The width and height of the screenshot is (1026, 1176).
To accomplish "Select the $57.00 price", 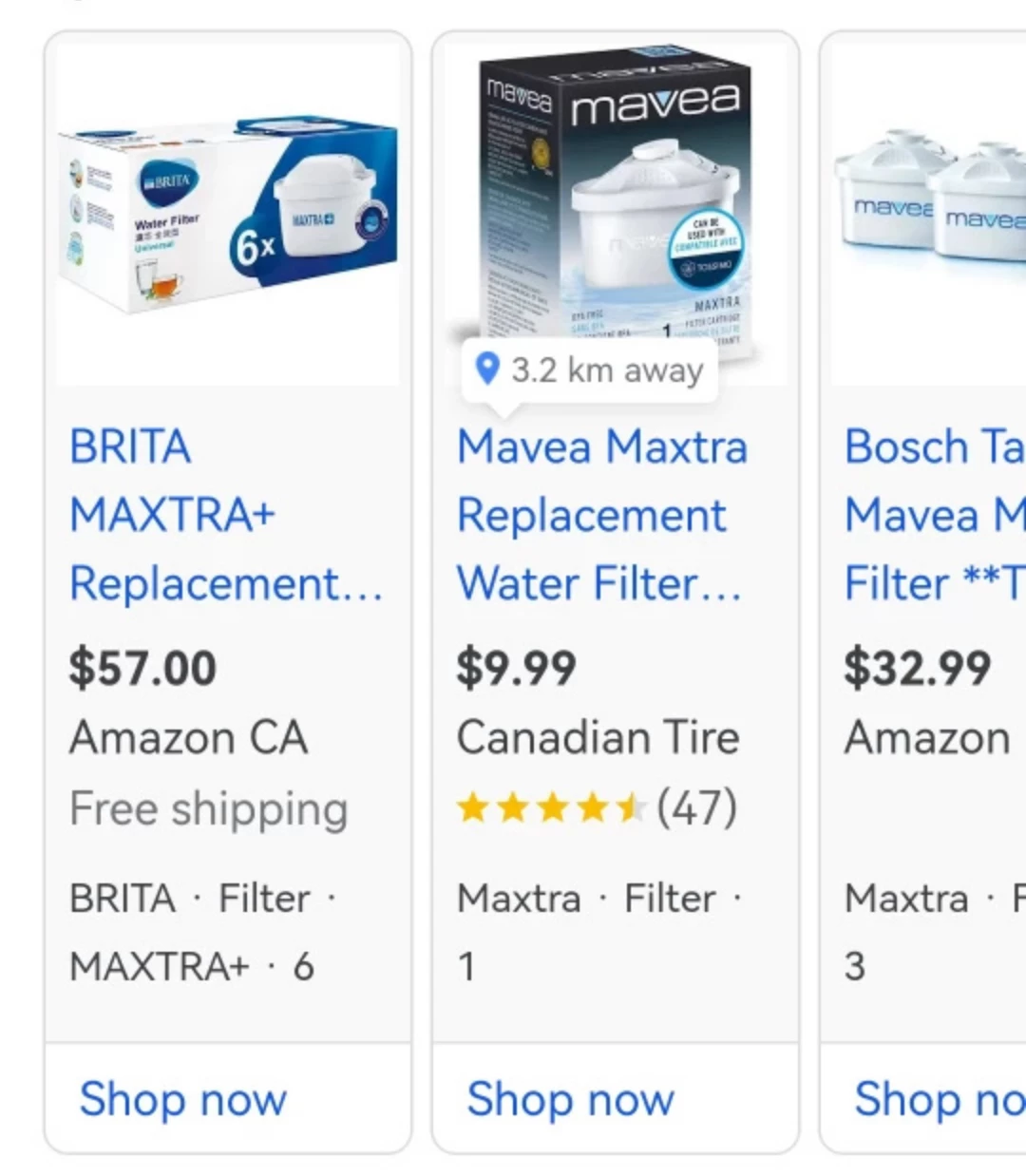I will coord(142,667).
